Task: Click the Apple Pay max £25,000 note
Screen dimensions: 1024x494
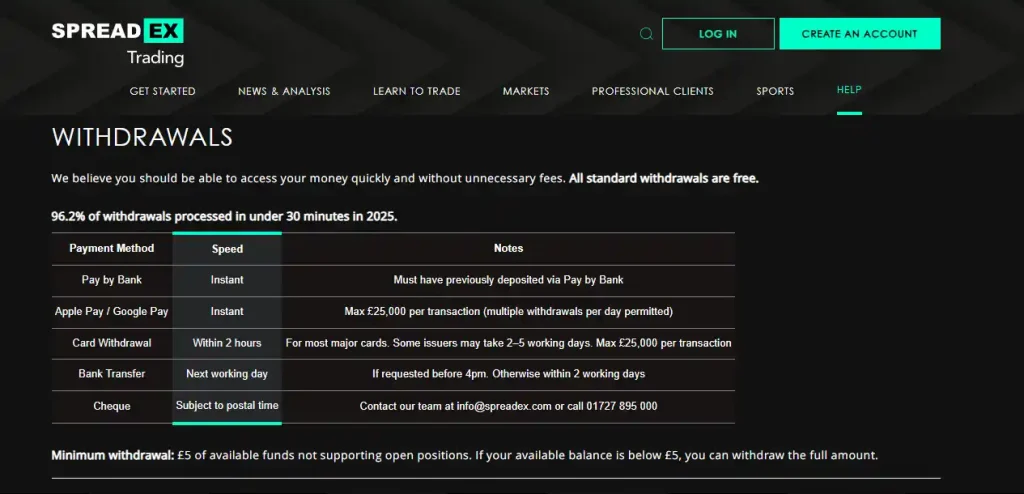Action: [x=508, y=312]
